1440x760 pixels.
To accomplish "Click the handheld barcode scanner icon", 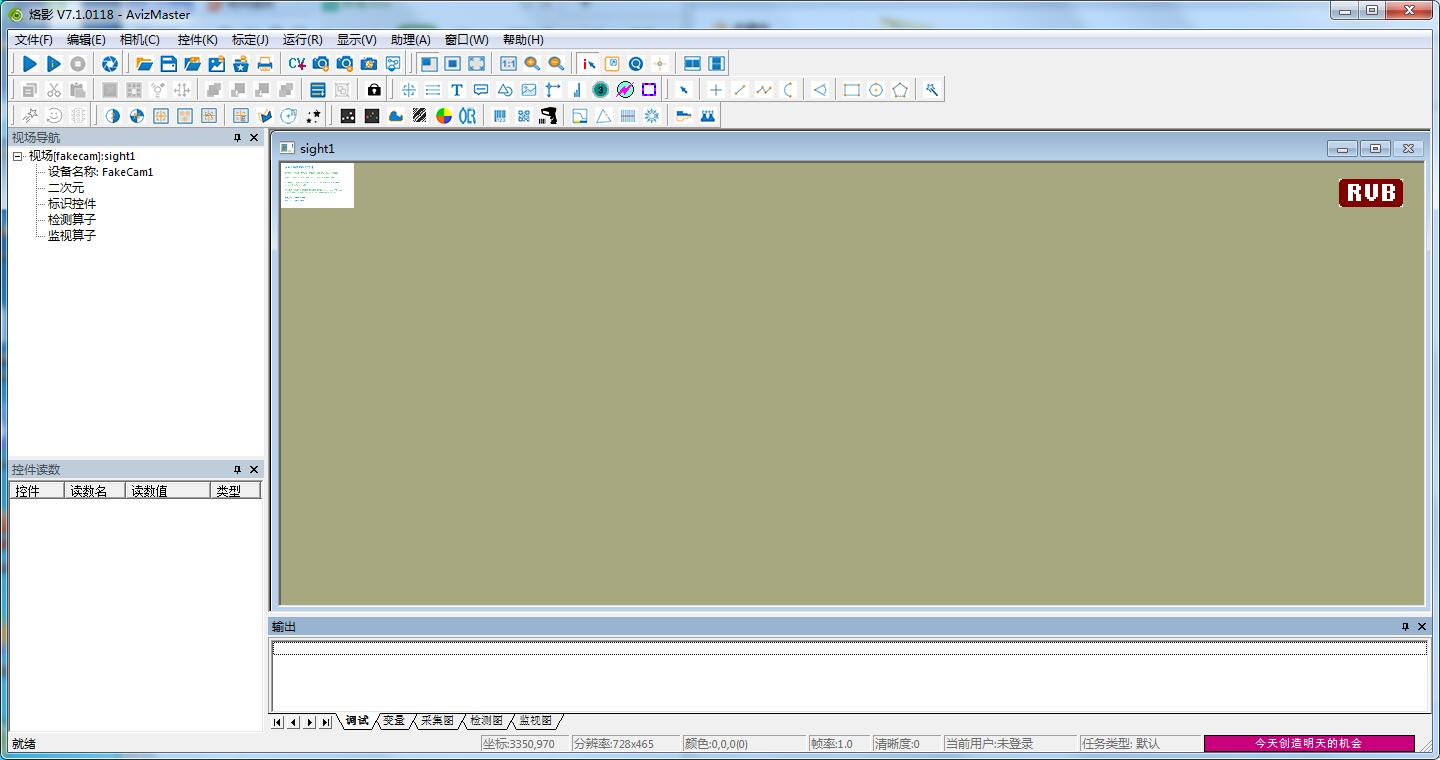I will point(548,116).
